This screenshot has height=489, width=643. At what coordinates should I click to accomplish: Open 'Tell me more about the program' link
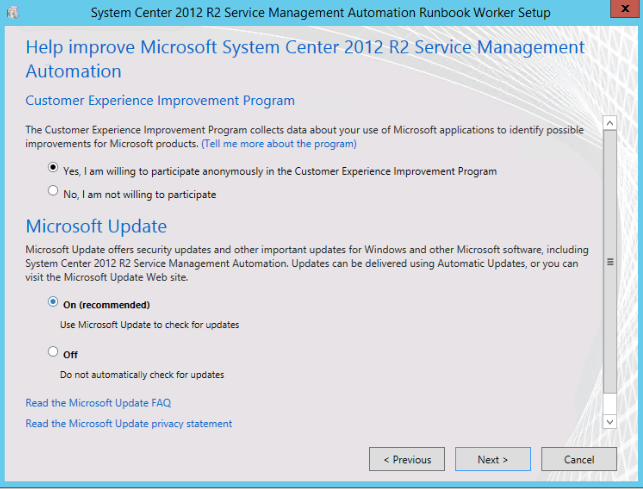(x=279, y=144)
